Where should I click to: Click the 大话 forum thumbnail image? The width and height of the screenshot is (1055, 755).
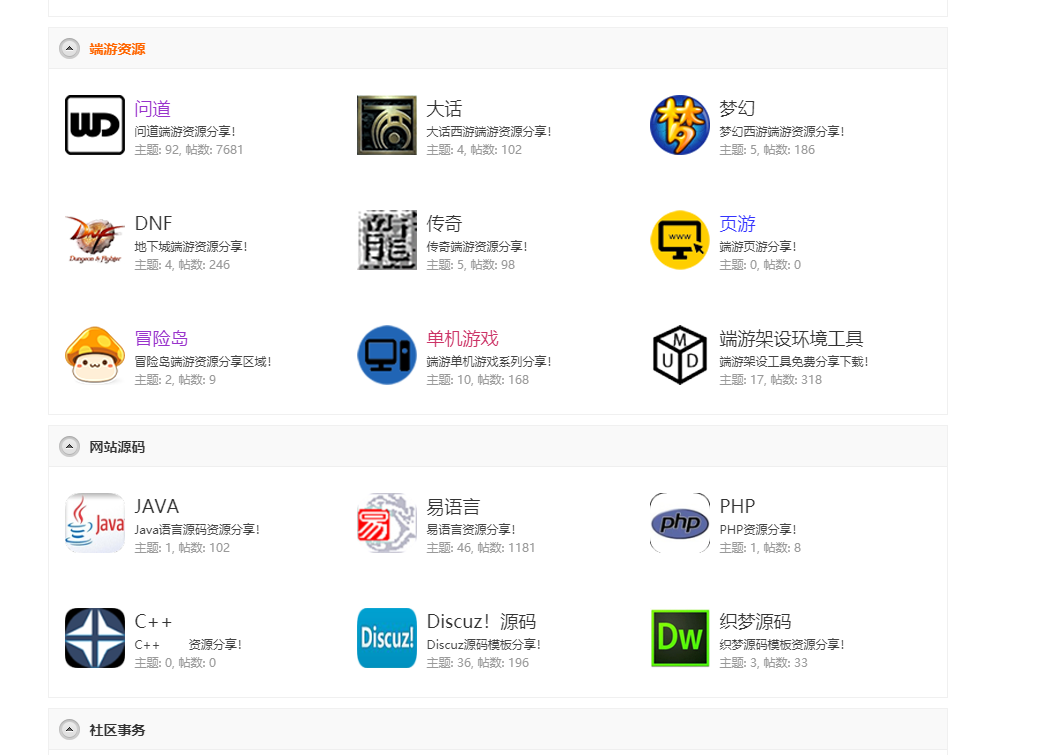click(x=387, y=125)
